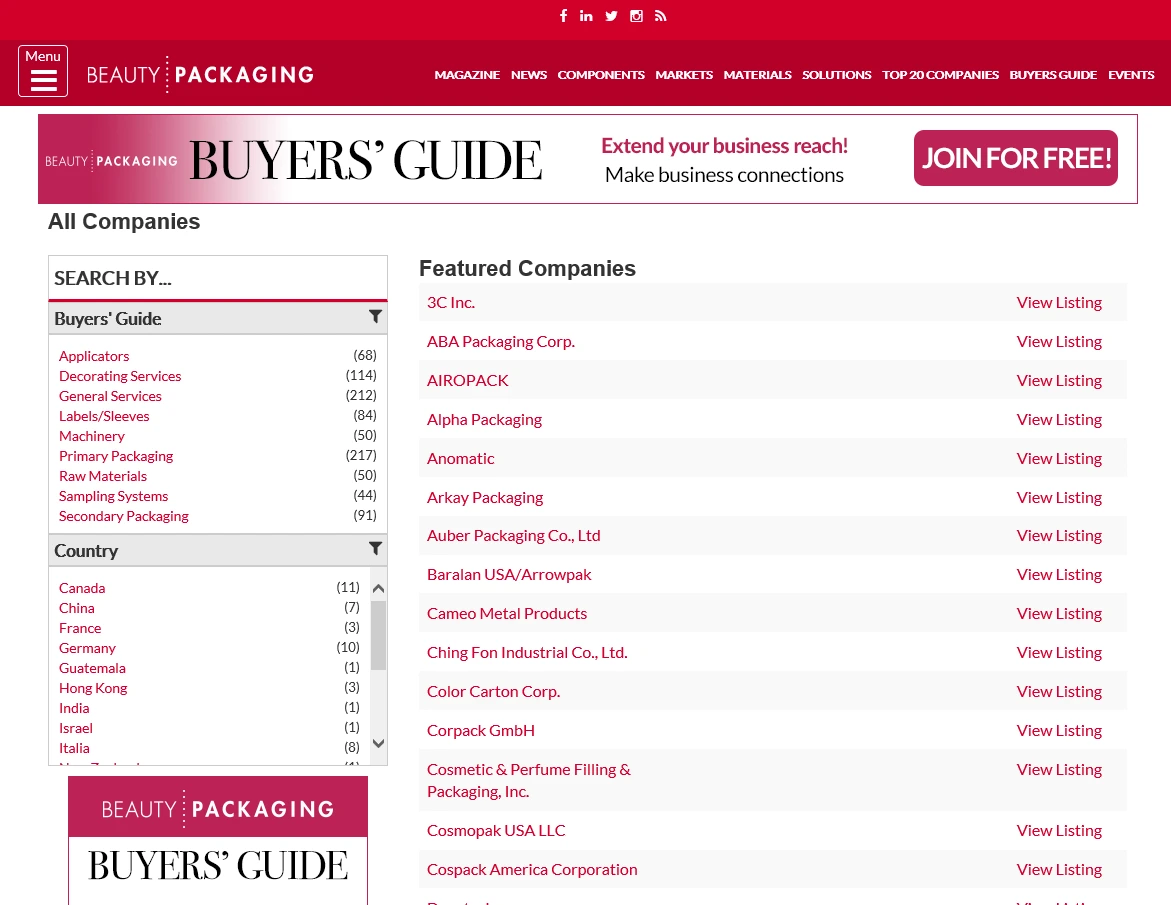Open ABA Packaging Corp. company link
This screenshot has height=905, width=1171.
pos(501,341)
